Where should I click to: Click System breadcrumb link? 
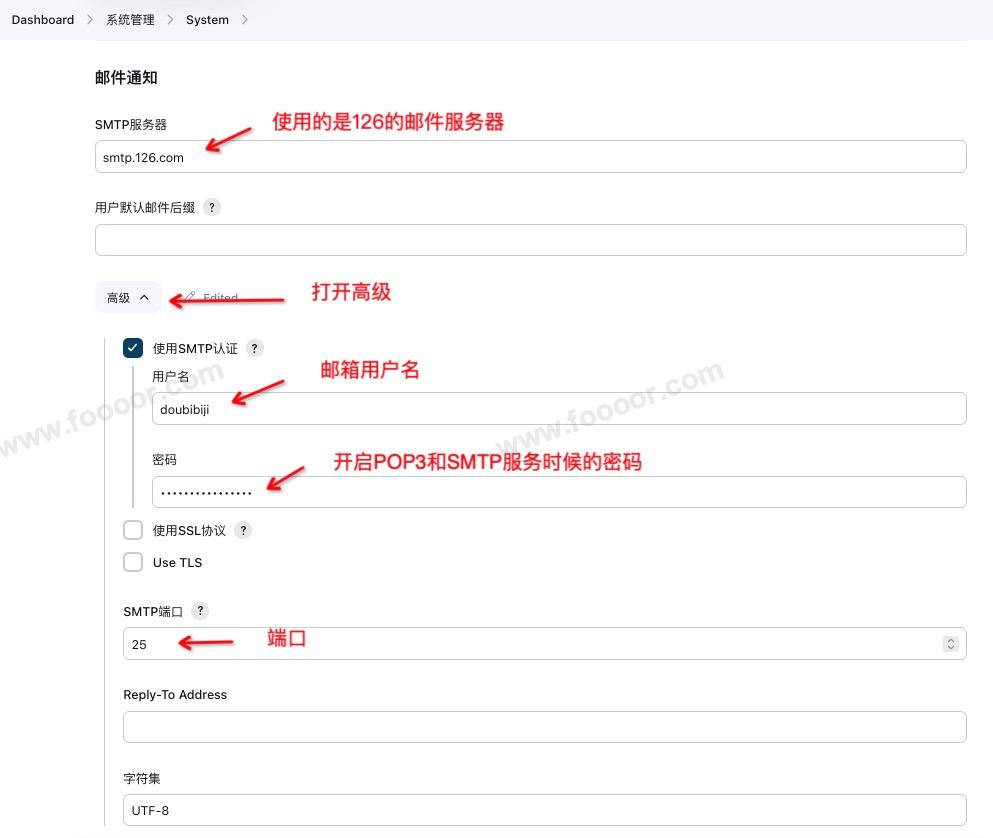[x=207, y=20]
